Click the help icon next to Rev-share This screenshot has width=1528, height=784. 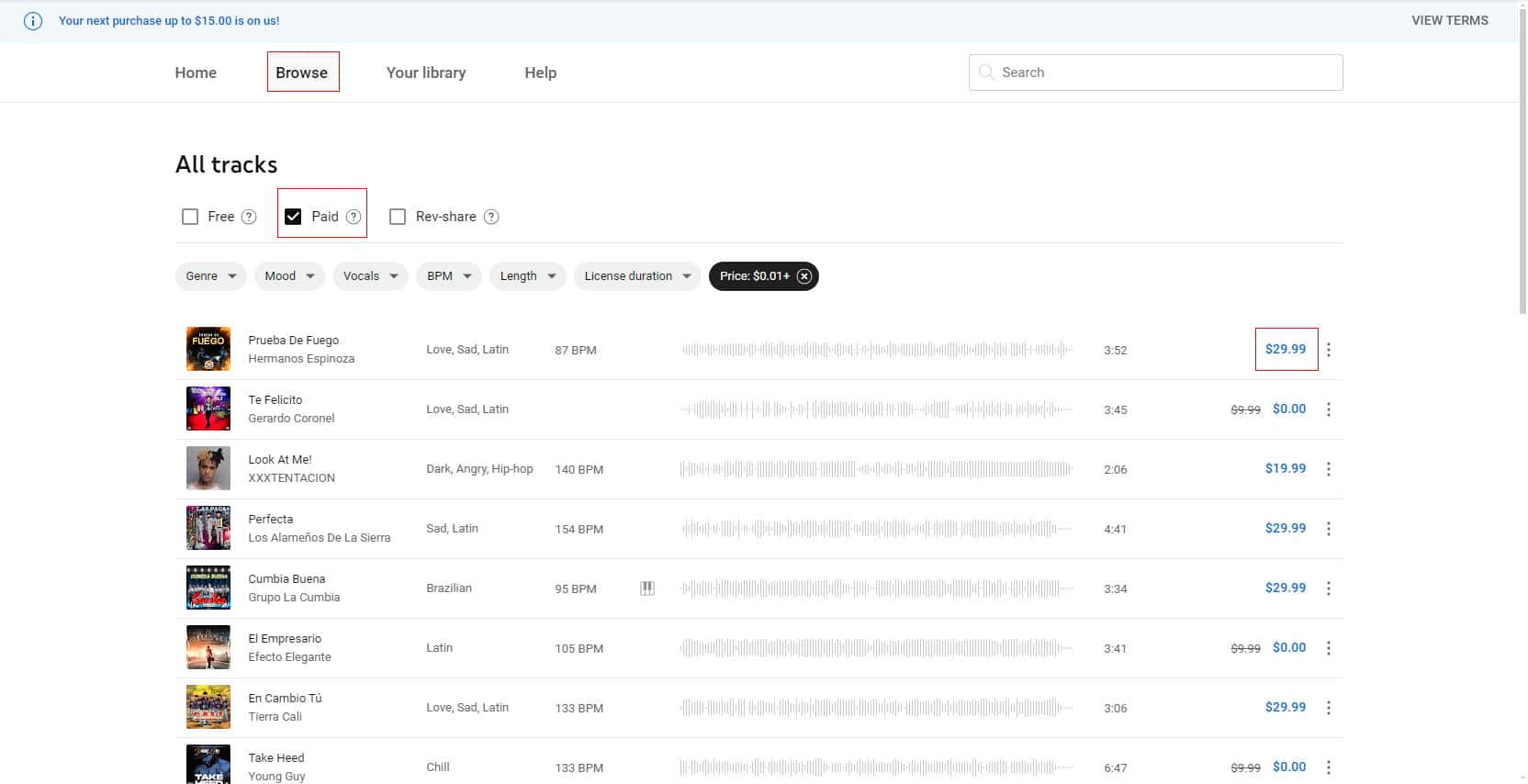pos(491,217)
